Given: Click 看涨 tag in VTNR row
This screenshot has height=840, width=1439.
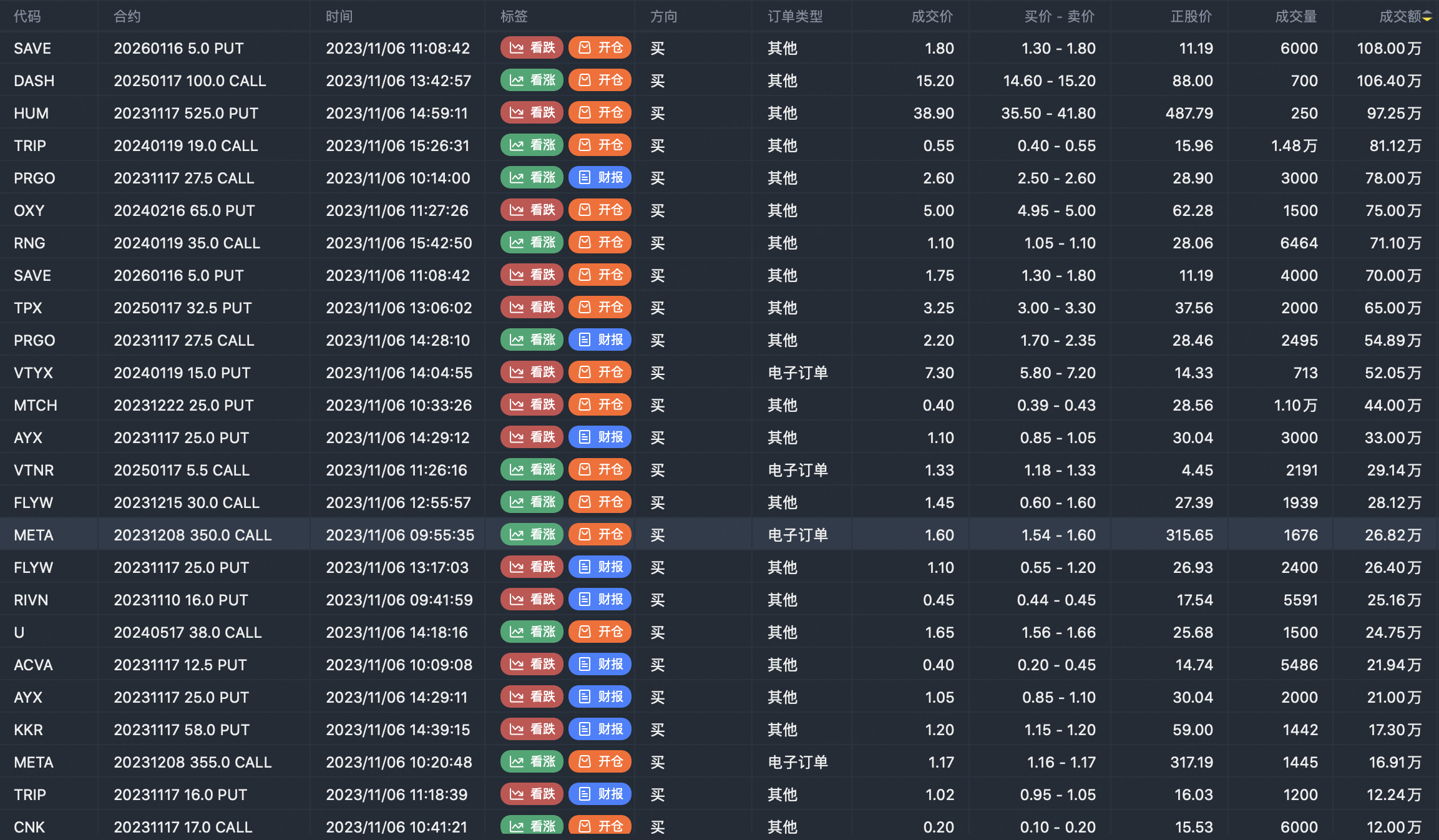Looking at the screenshot, I should (532, 470).
